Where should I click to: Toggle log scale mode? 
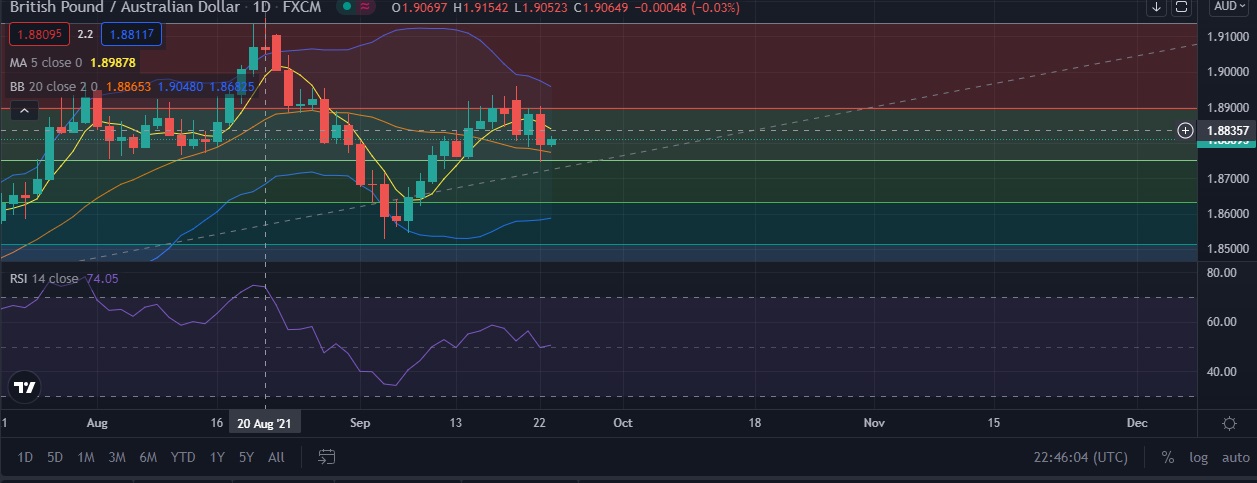1197,457
